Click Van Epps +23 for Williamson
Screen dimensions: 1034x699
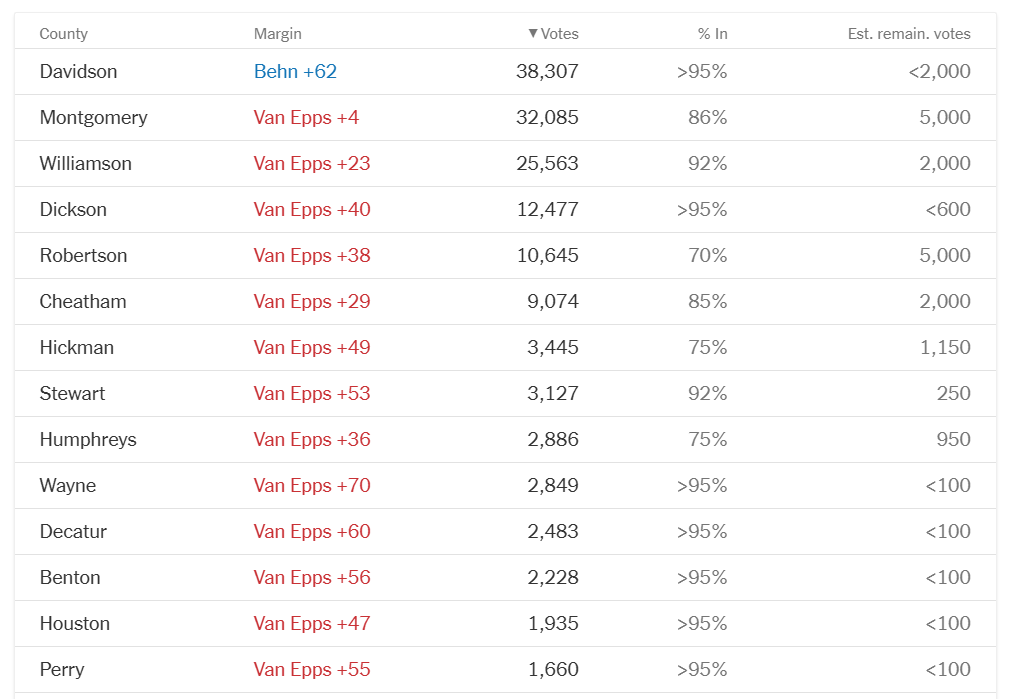tap(312, 164)
